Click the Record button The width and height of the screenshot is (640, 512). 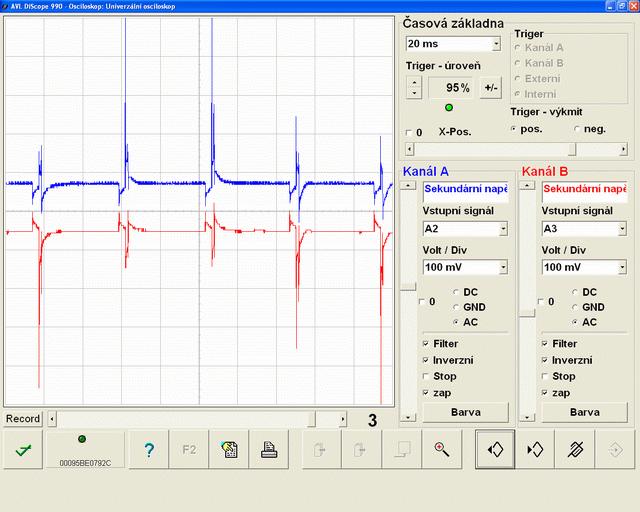(23, 419)
